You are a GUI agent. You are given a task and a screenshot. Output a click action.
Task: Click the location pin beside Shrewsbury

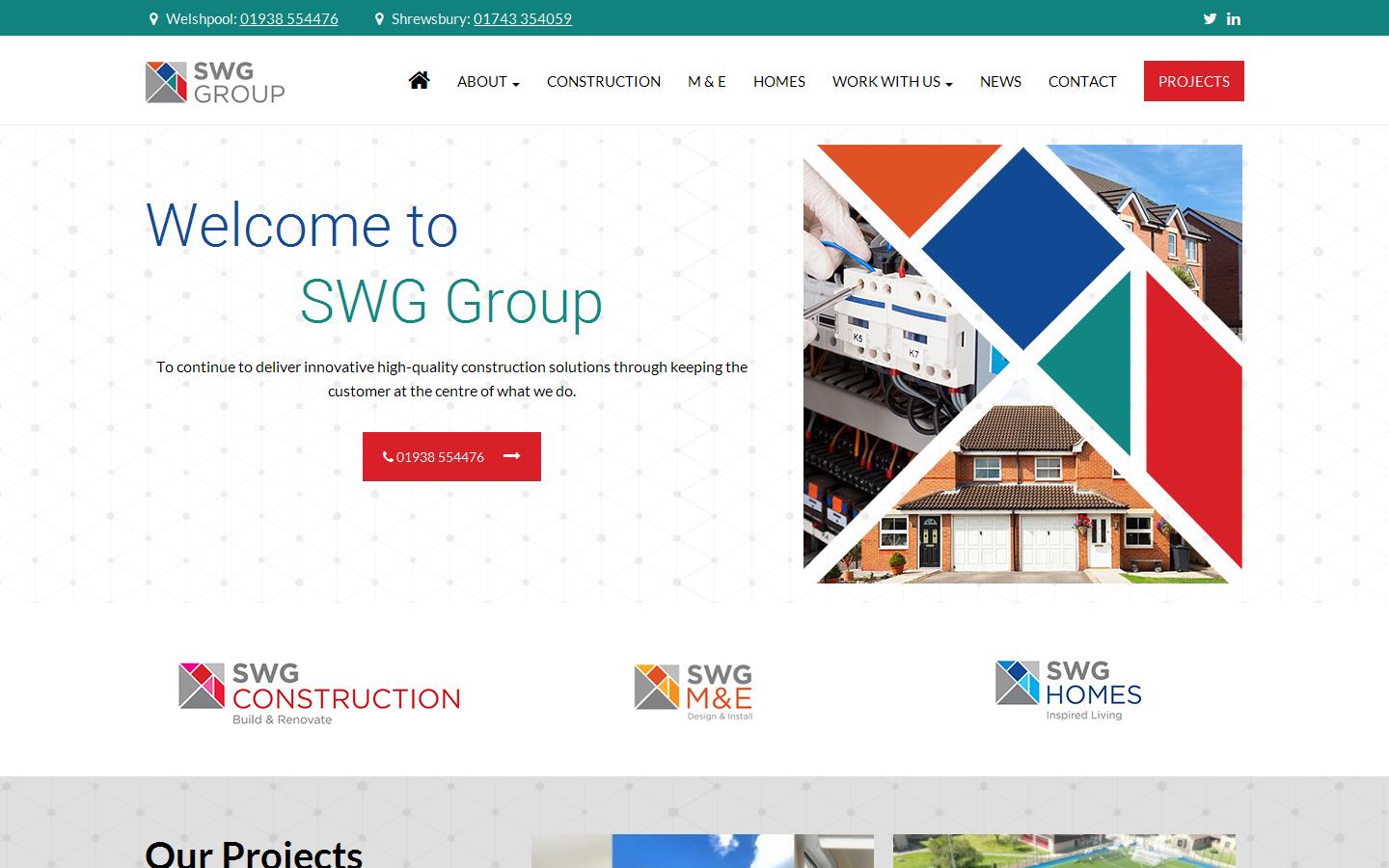379,17
